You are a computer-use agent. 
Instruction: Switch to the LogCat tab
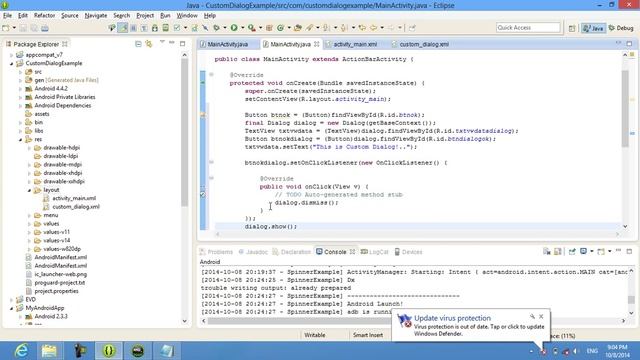click(374, 252)
